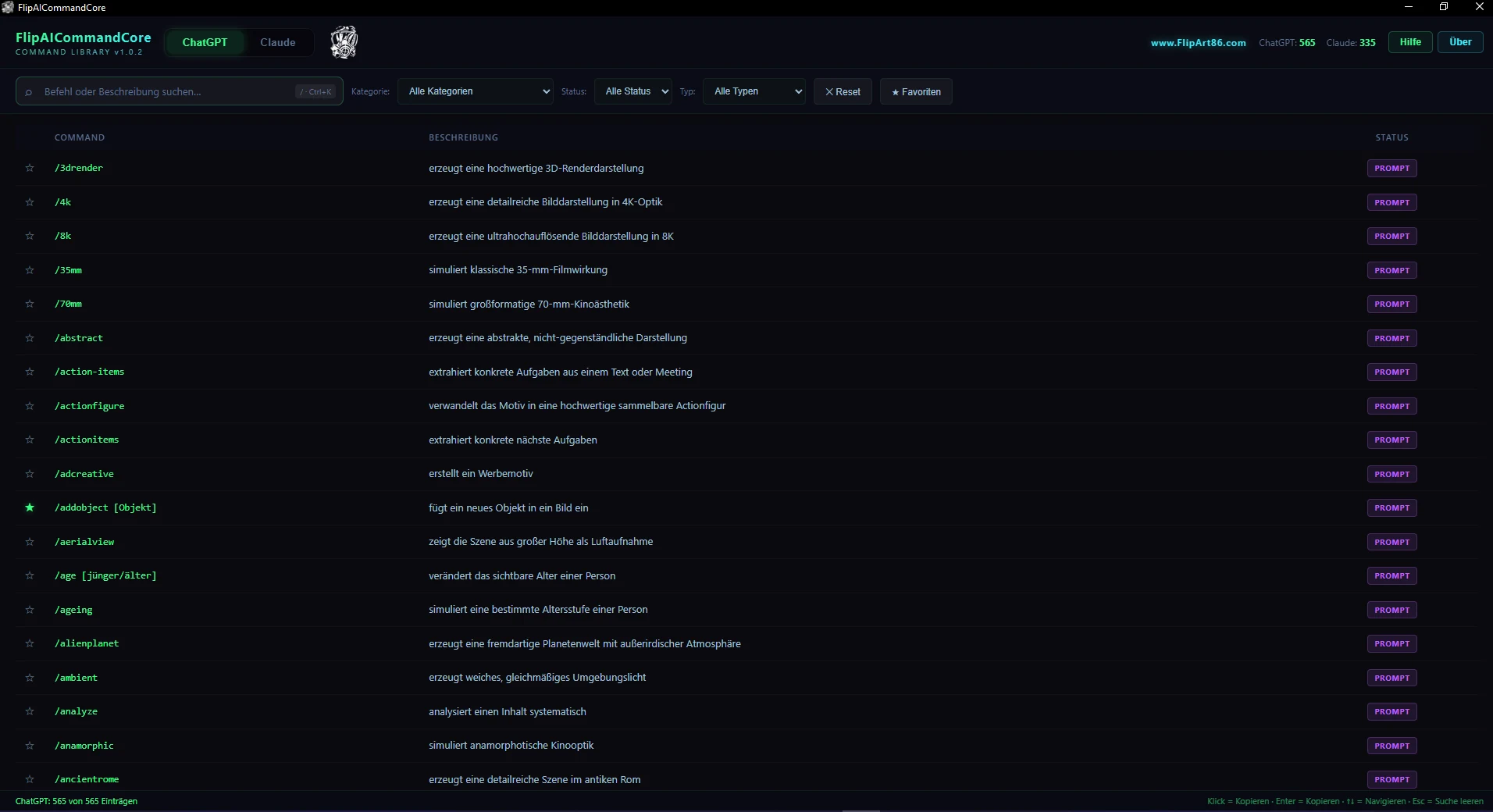Switch to the Claude tab
The height and width of the screenshot is (812, 1493).
click(278, 42)
